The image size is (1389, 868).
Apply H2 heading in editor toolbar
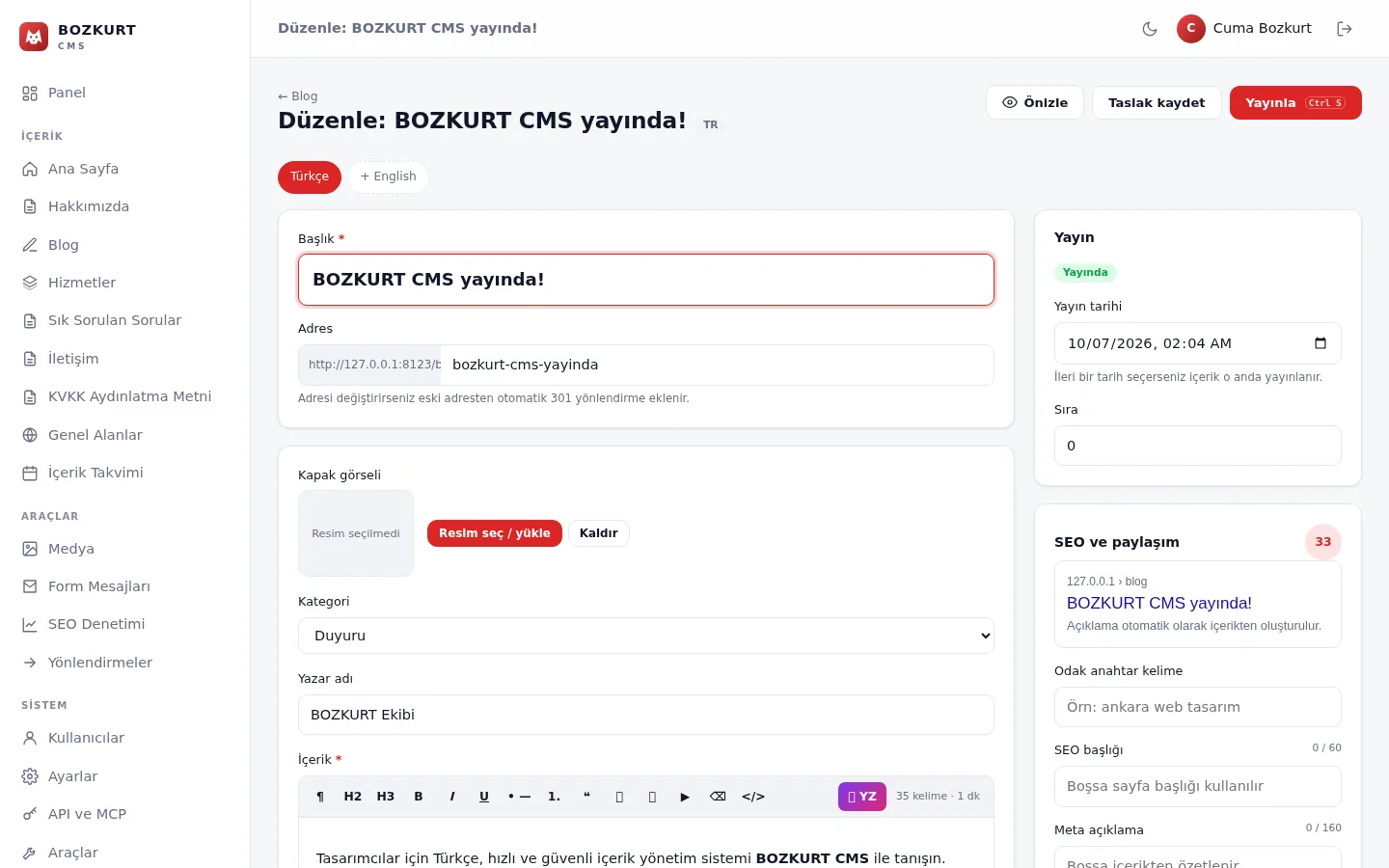click(x=353, y=797)
